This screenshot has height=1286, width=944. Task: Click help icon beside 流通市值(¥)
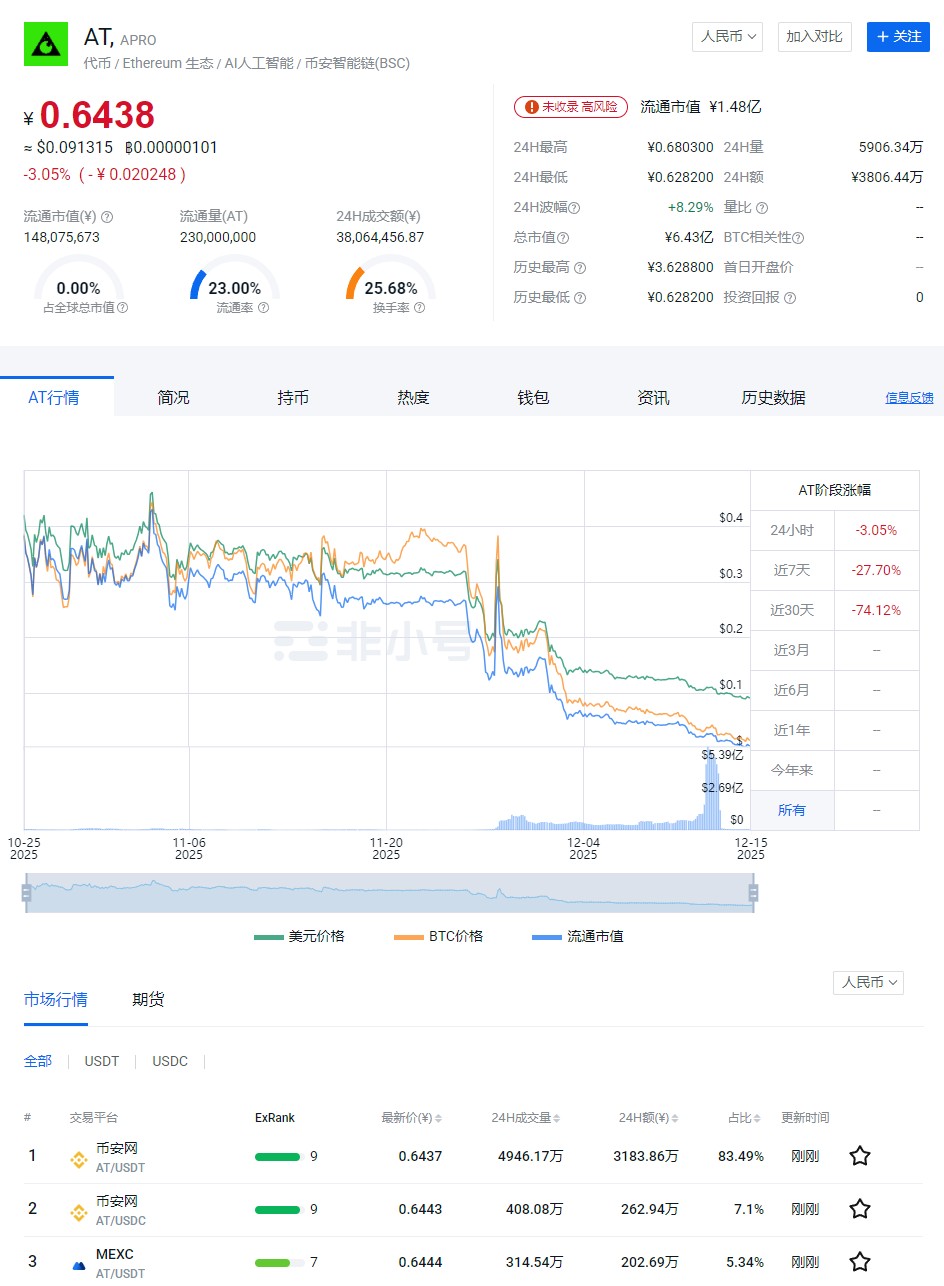[x=107, y=217]
